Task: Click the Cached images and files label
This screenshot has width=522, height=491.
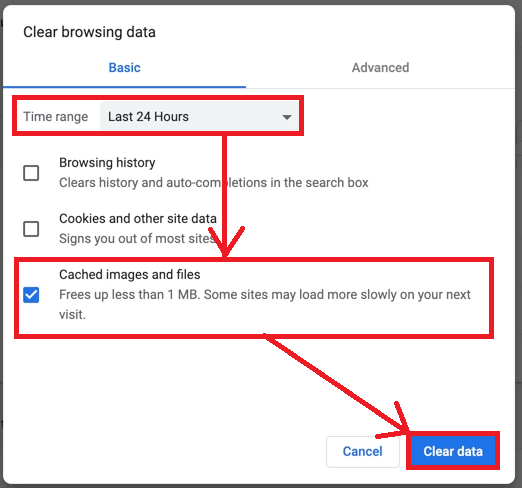Action: click(x=130, y=275)
